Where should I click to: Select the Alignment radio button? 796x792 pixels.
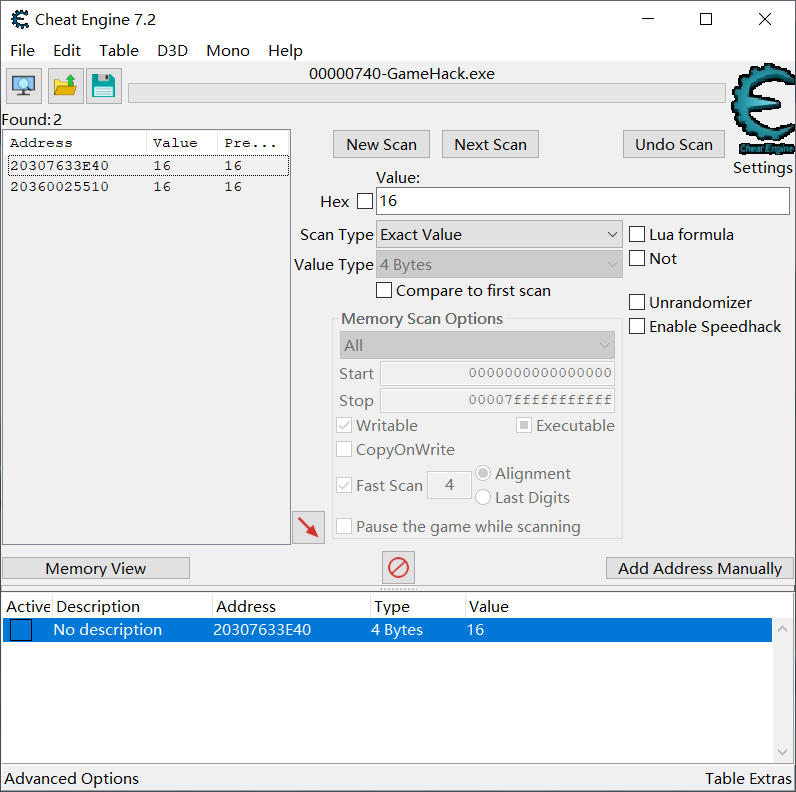[483, 473]
